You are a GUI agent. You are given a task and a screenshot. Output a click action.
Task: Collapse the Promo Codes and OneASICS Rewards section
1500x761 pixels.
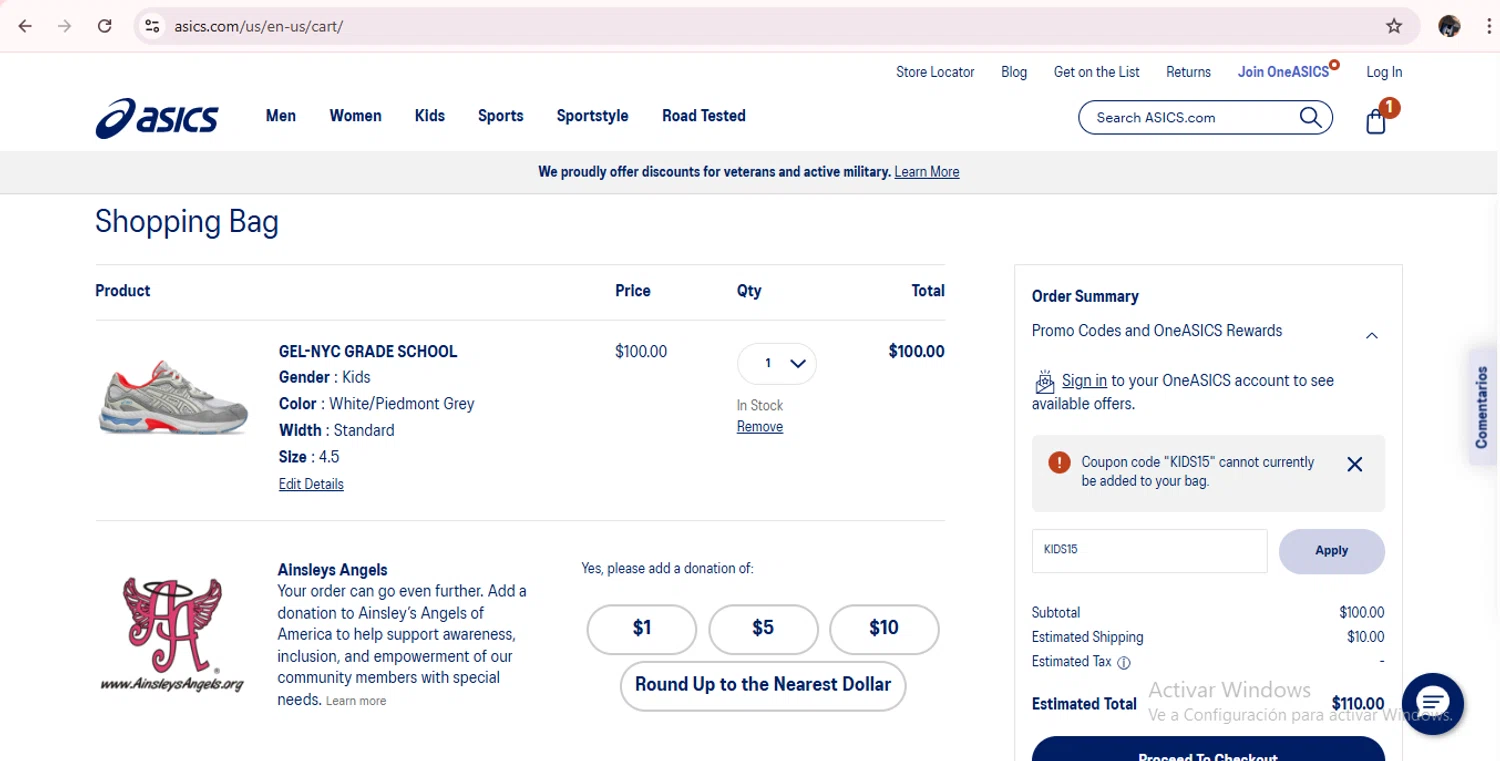coord(1372,335)
